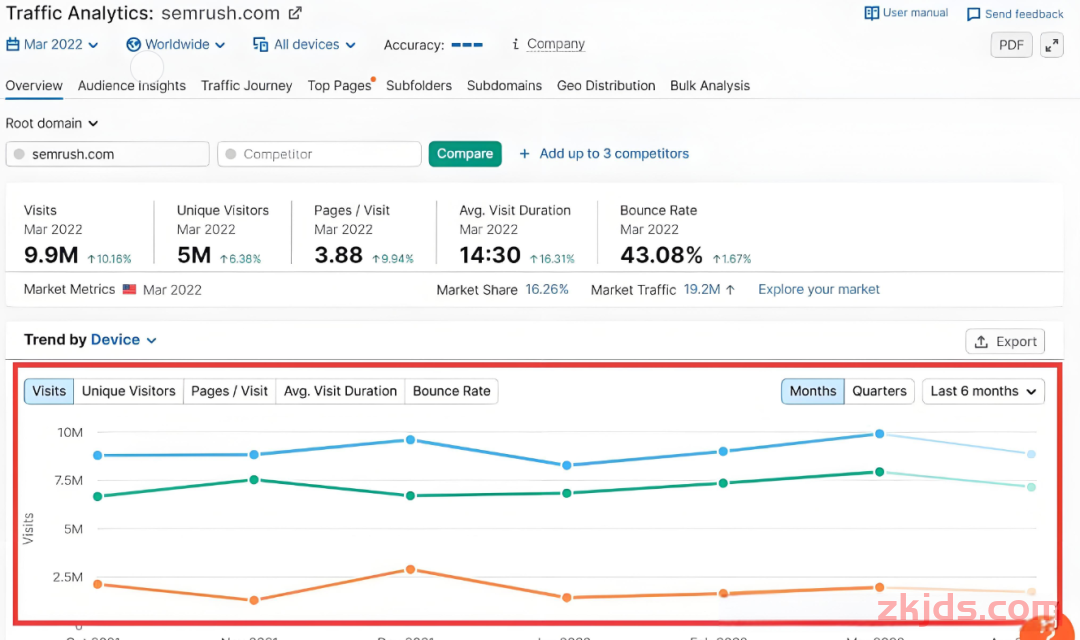
Task: Select the Visits chart metric
Action: coord(49,391)
